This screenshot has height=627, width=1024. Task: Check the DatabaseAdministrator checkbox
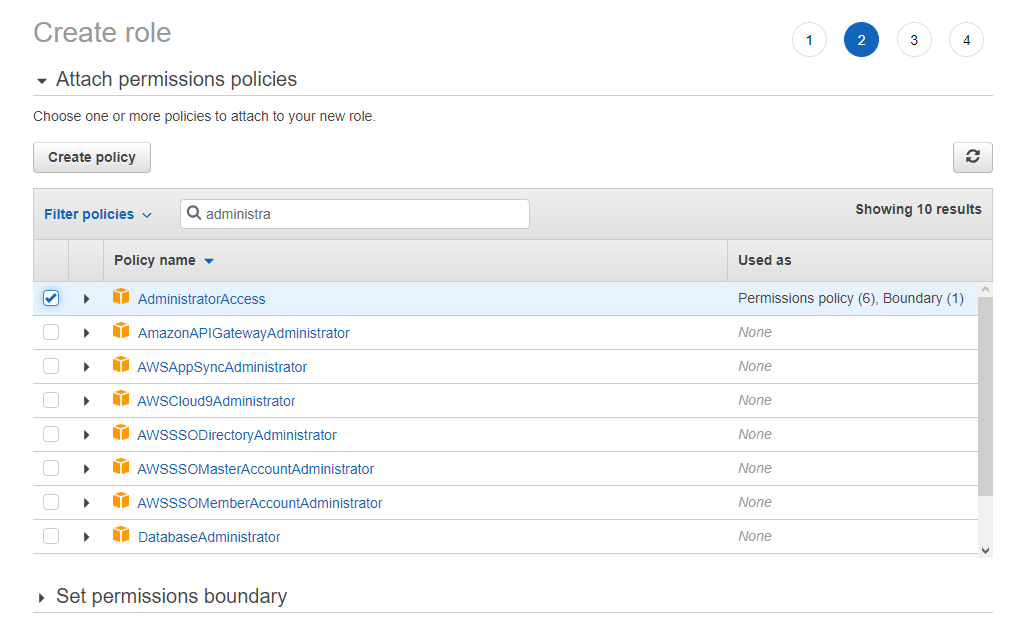click(x=51, y=536)
